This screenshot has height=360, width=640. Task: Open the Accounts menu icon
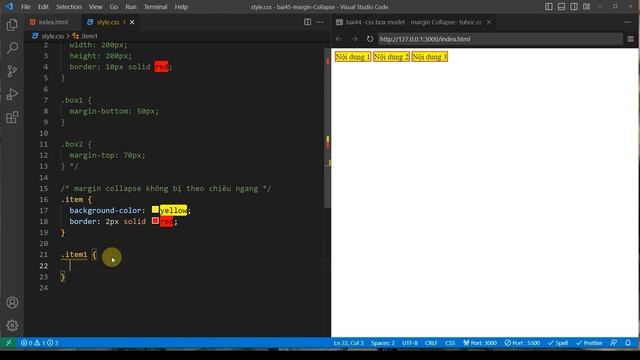tap(12, 302)
